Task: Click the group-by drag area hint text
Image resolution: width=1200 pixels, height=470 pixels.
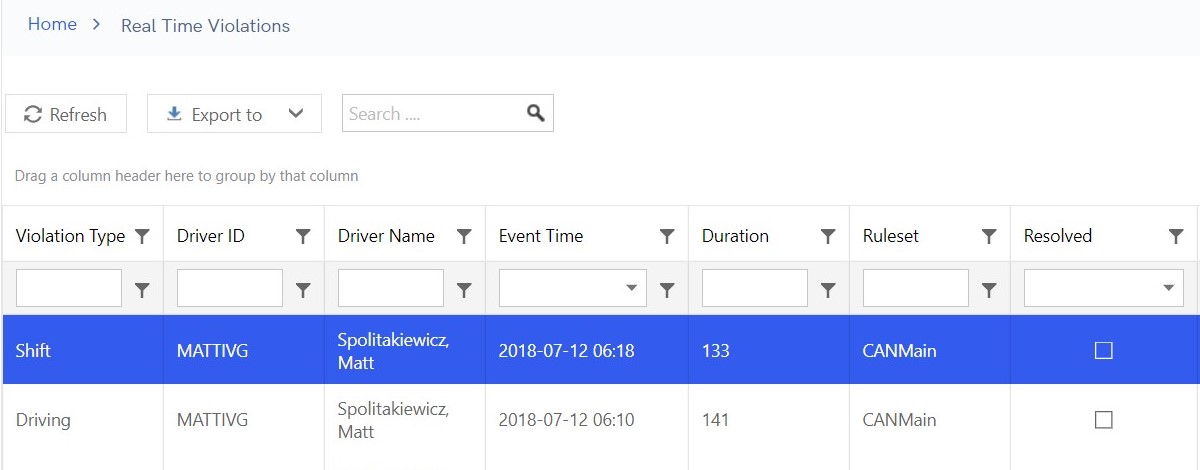Action: pos(186,176)
